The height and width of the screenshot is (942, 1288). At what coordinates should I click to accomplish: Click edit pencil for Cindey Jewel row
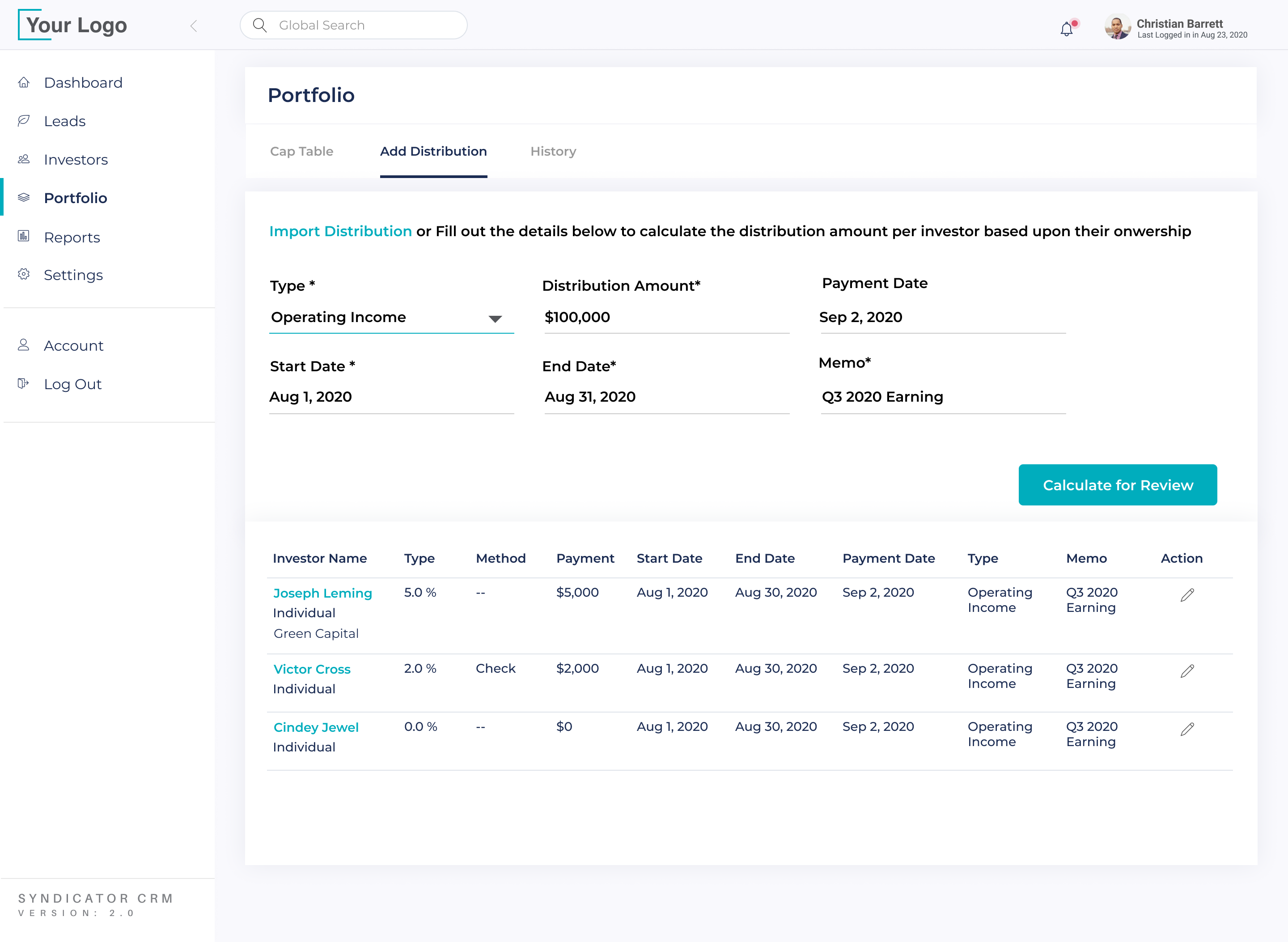tap(1187, 729)
